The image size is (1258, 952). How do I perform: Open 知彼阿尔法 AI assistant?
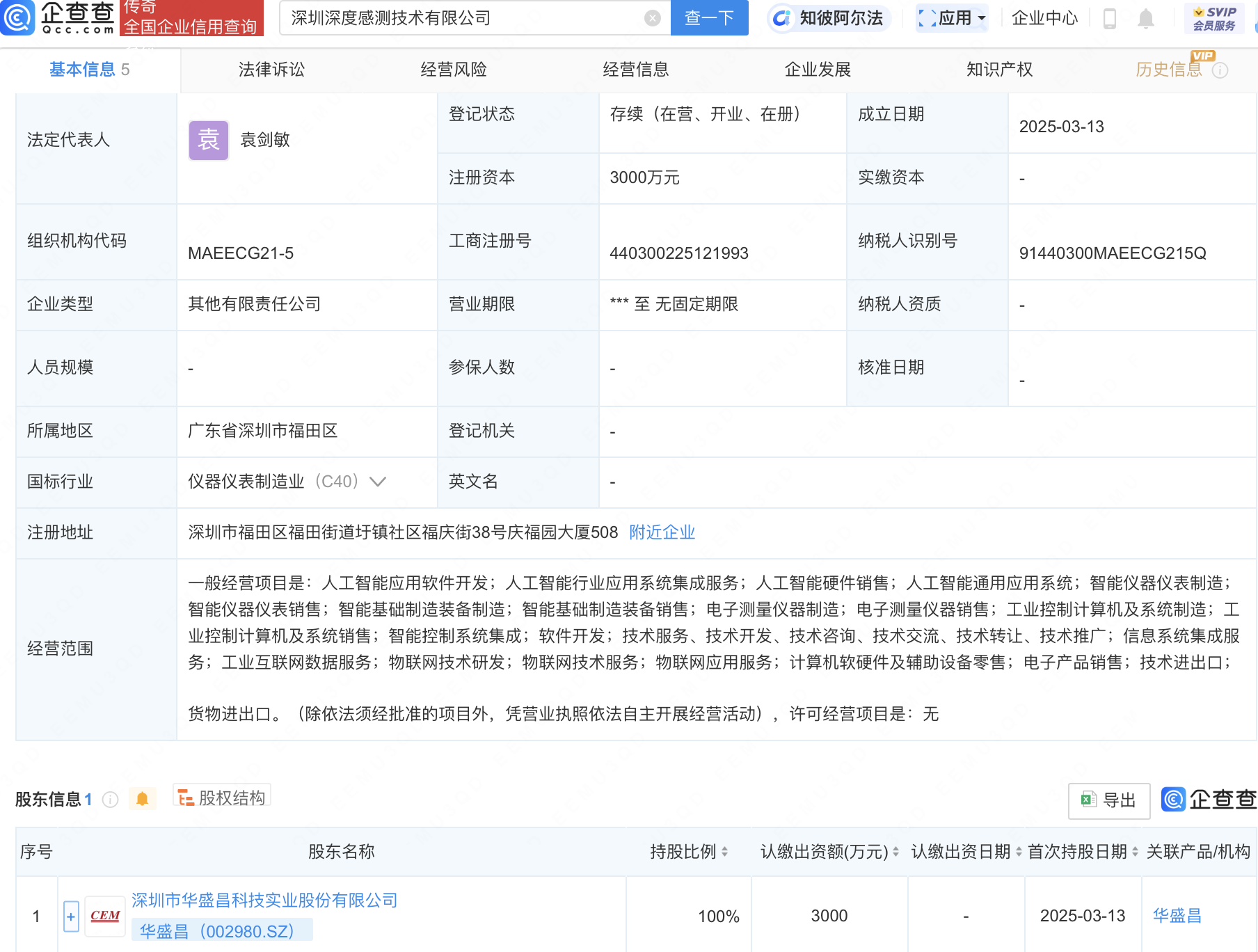tap(829, 18)
